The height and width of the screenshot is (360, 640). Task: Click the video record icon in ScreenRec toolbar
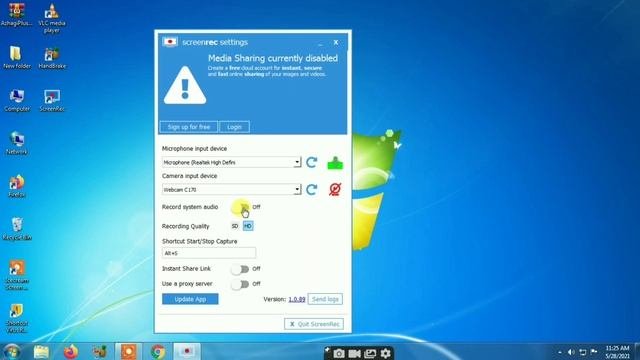click(x=354, y=353)
